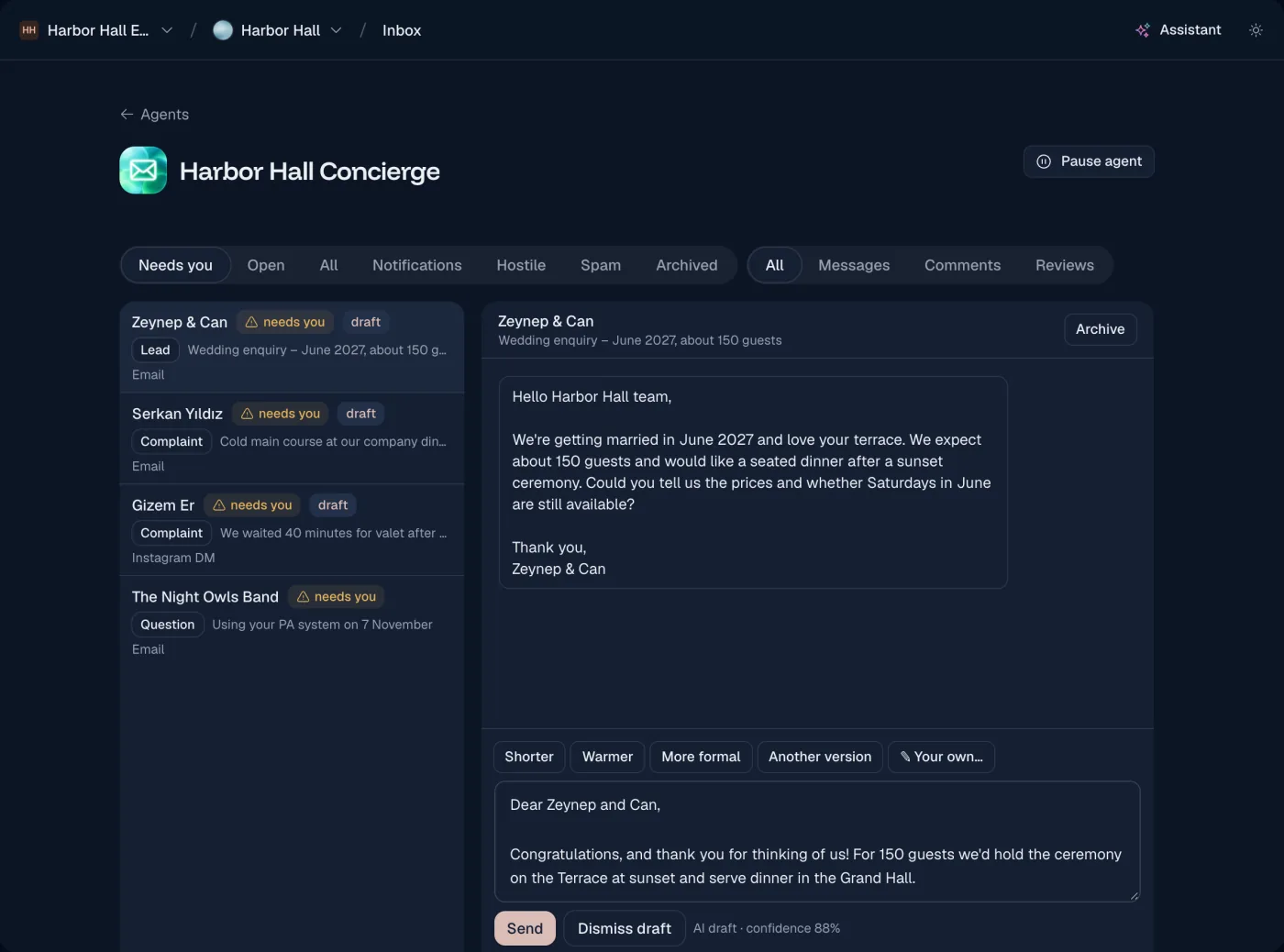Make the draft More formal
The image size is (1284, 952).
coord(701,757)
